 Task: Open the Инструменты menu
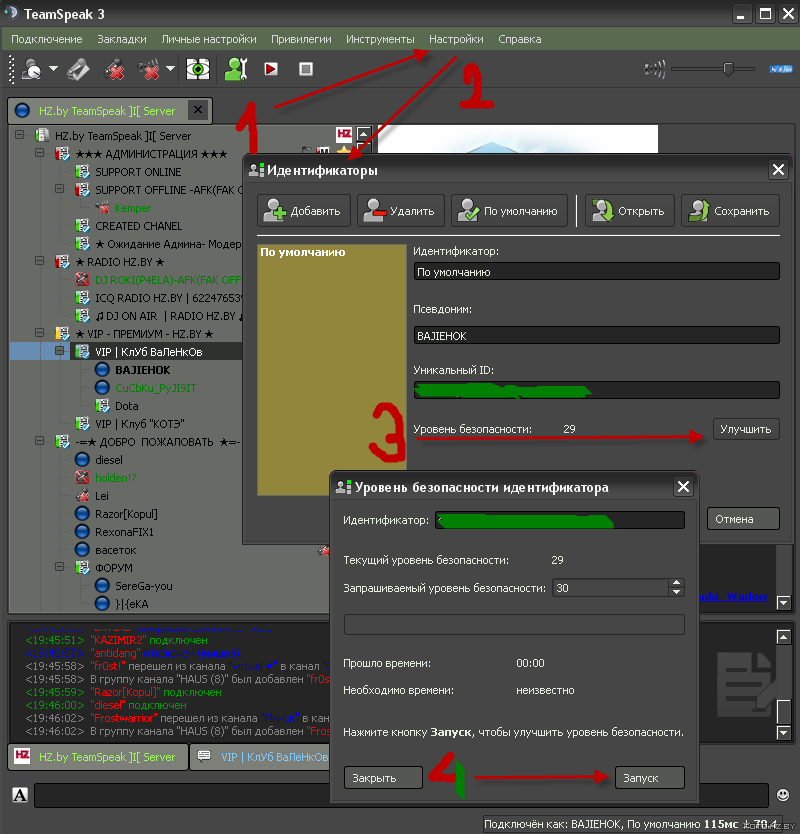380,39
